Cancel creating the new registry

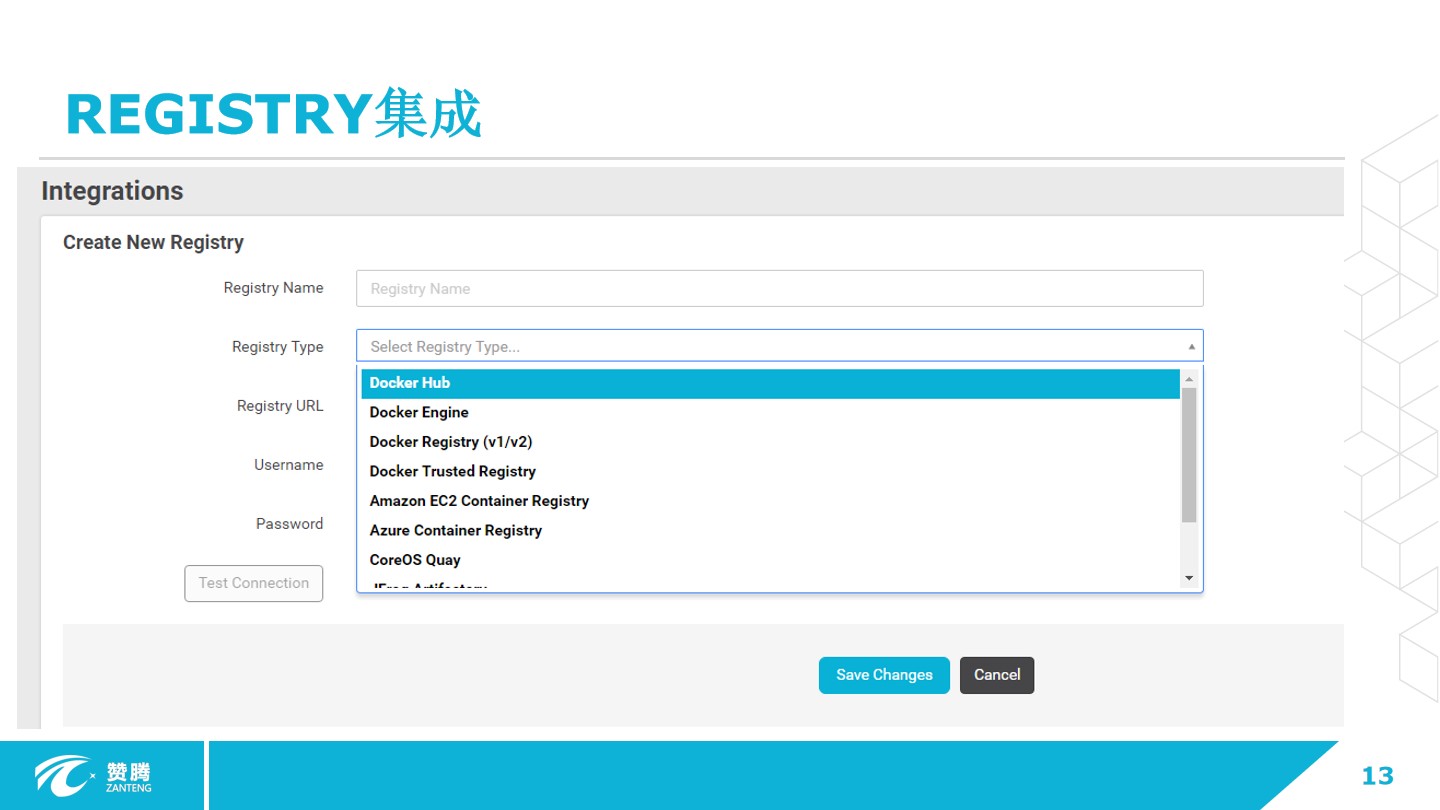997,675
